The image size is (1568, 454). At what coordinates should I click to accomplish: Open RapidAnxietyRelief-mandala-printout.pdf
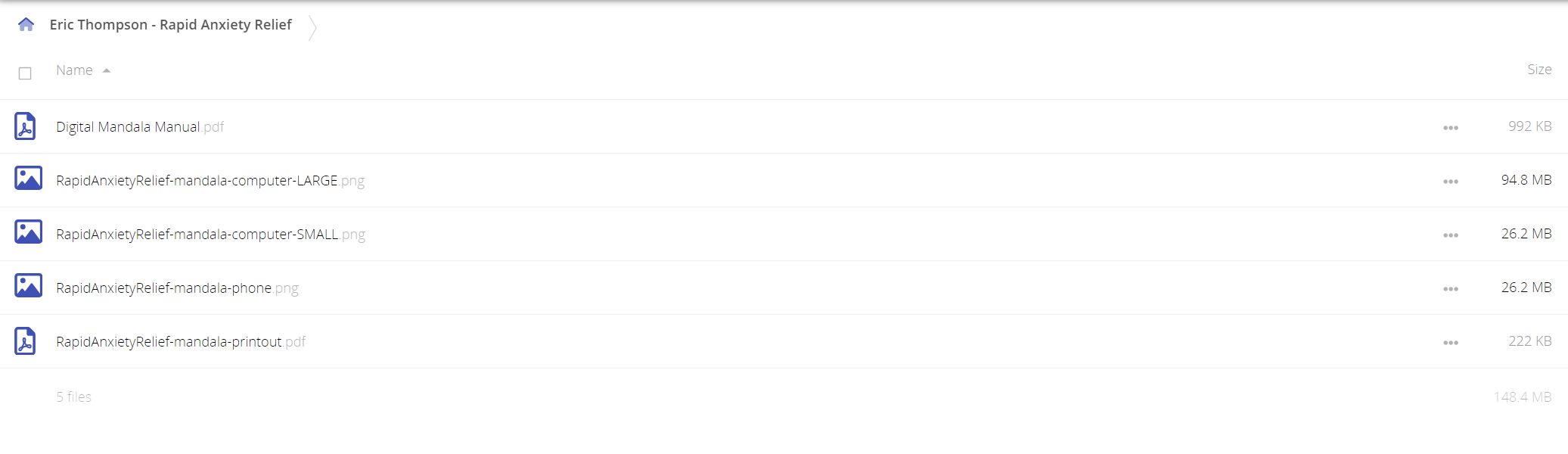pyautogui.click(x=181, y=342)
